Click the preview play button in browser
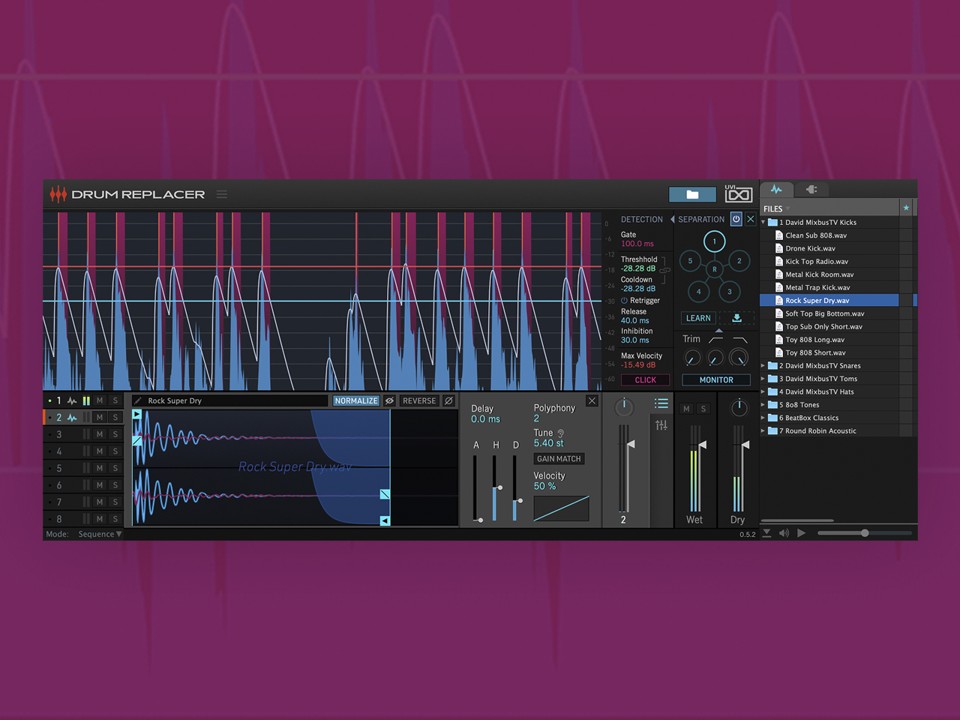 coord(801,533)
